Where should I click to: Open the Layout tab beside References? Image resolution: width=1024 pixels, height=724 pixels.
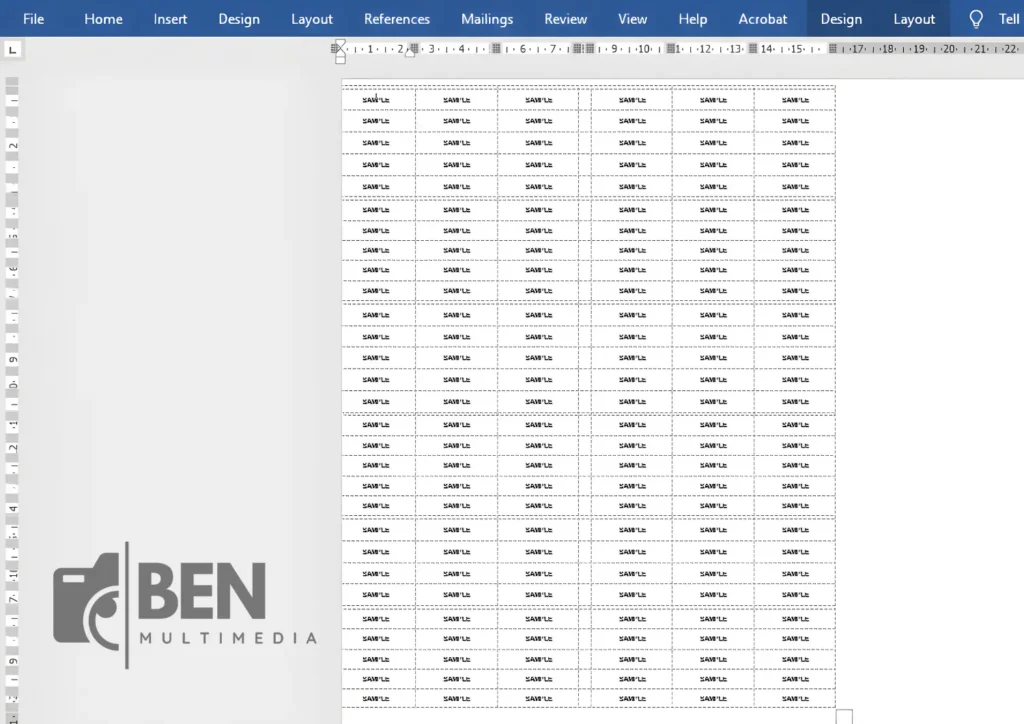coord(312,19)
